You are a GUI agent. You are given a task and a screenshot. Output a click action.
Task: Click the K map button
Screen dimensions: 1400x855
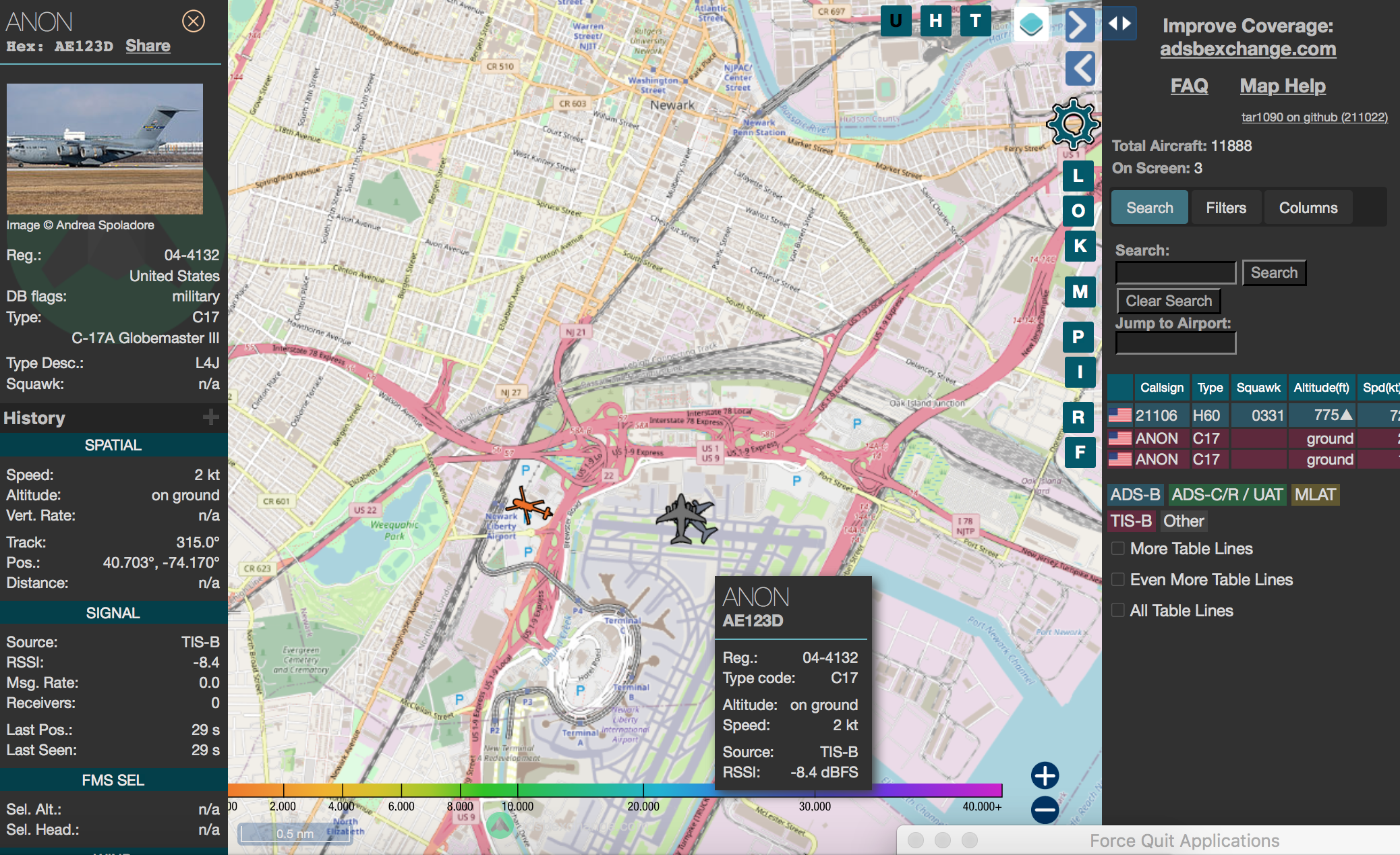coord(1080,246)
